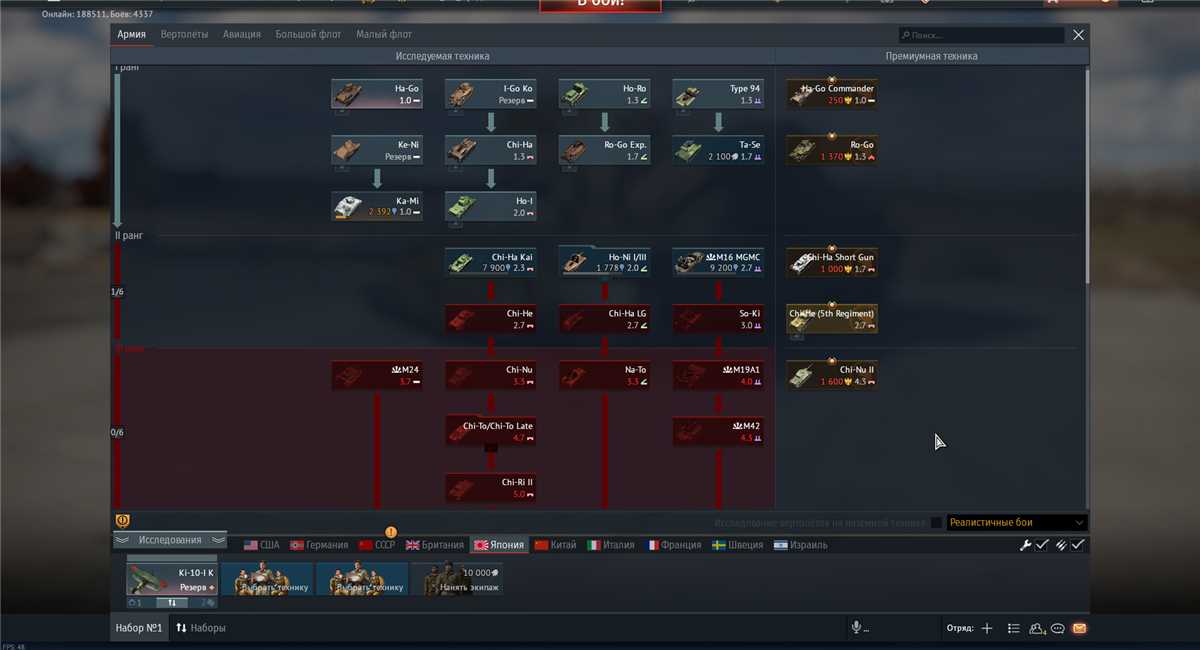The height and width of the screenshot is (650, 1200).
Task: Select the Ro-Go Exp. vehicle
Action: 605,150
